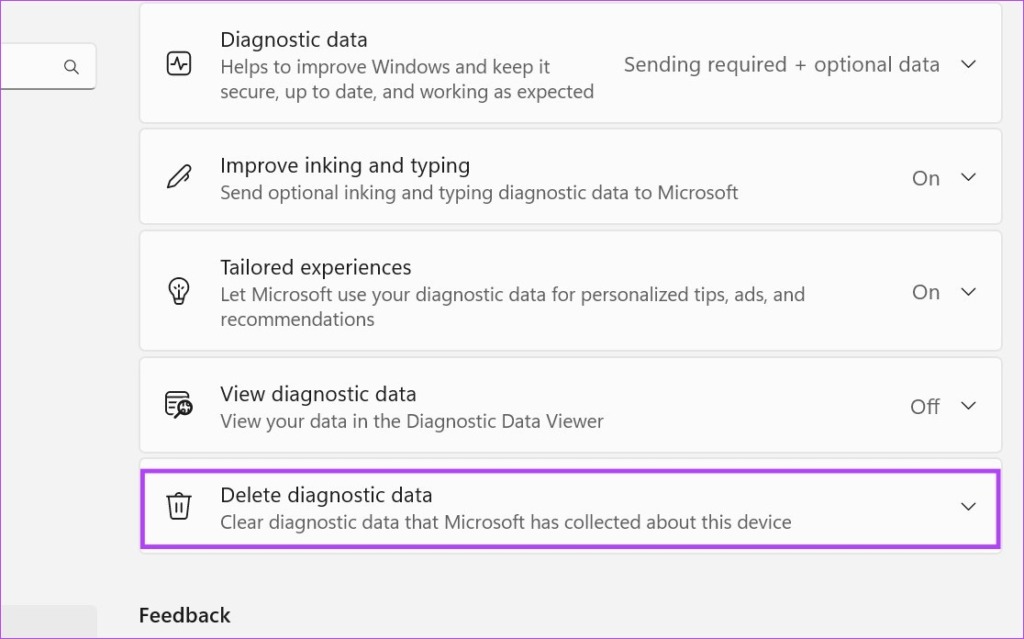The image size is (1024, 639).
Task: Expand the Delete diagnostic data row
Action: click(968, 506)
